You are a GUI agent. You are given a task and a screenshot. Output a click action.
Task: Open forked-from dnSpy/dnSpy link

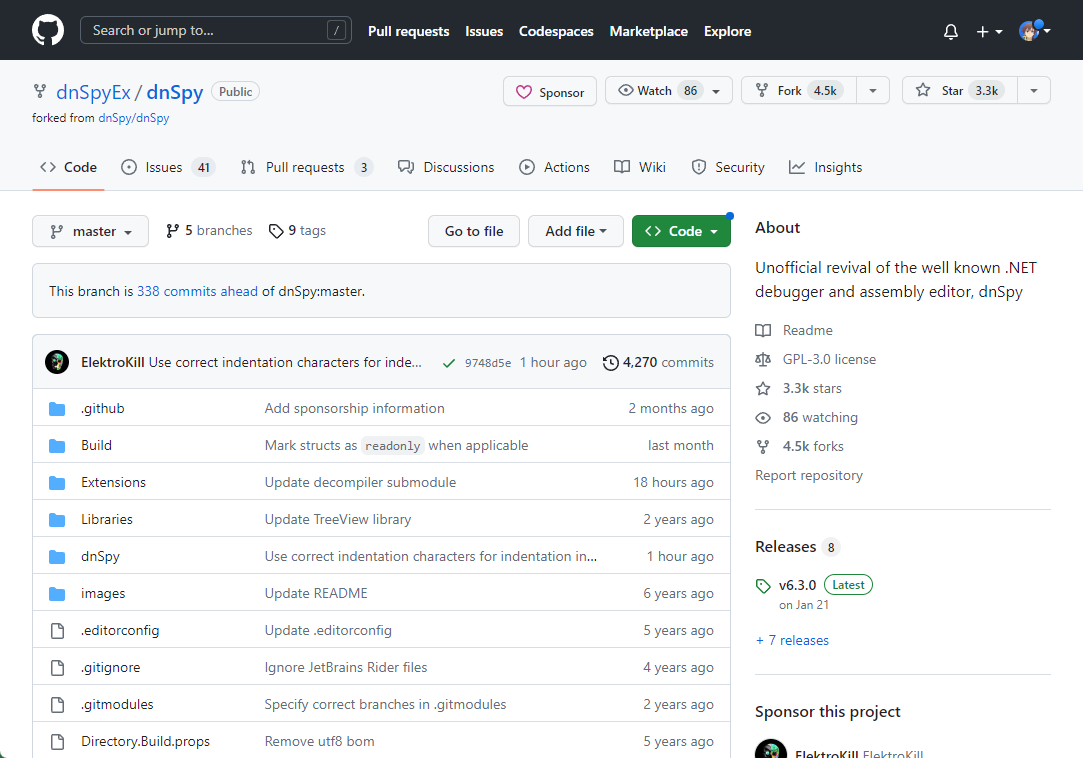pyautogui.click(x=133, y=117)
